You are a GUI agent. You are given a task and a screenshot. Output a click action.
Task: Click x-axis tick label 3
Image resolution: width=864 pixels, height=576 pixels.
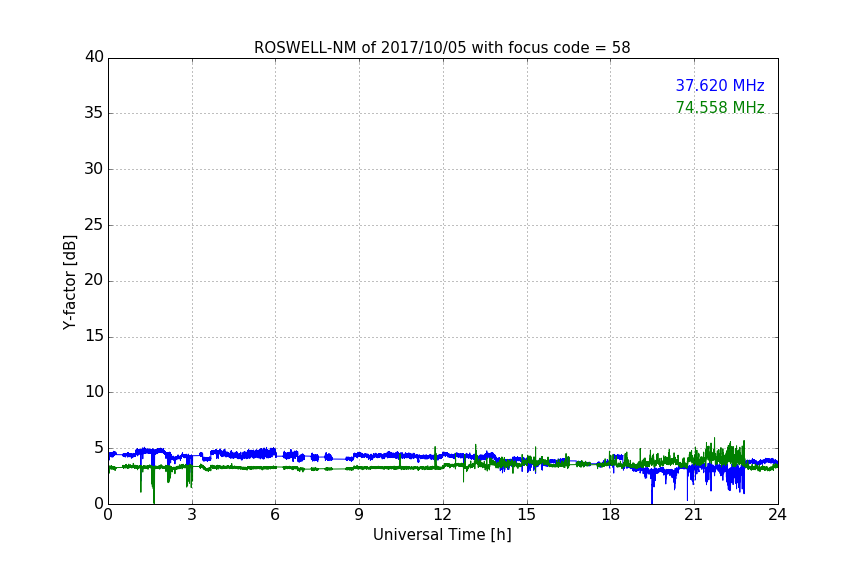pos(192,515)
